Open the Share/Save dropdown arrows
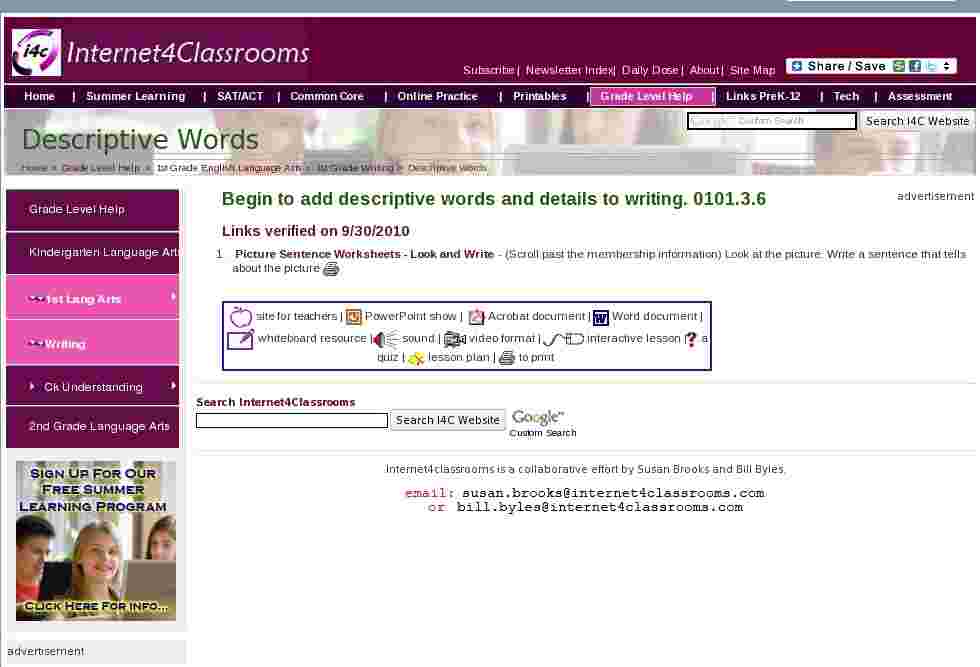 pos(947,66)
